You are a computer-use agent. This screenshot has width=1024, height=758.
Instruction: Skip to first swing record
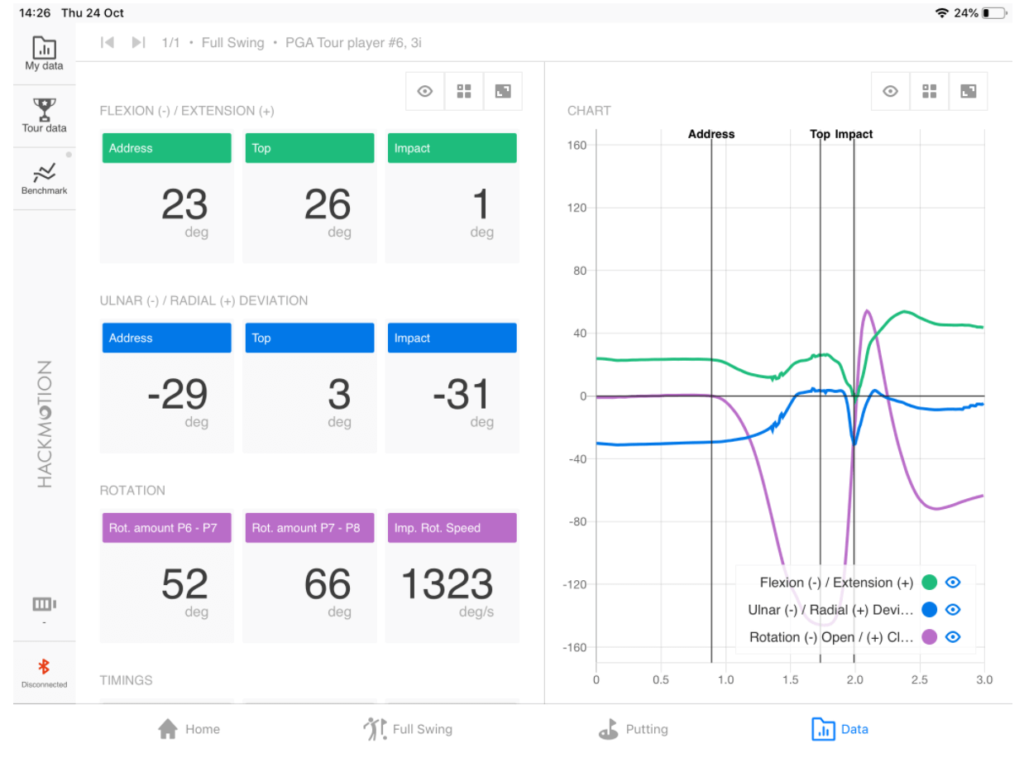[x=108, y=43]
